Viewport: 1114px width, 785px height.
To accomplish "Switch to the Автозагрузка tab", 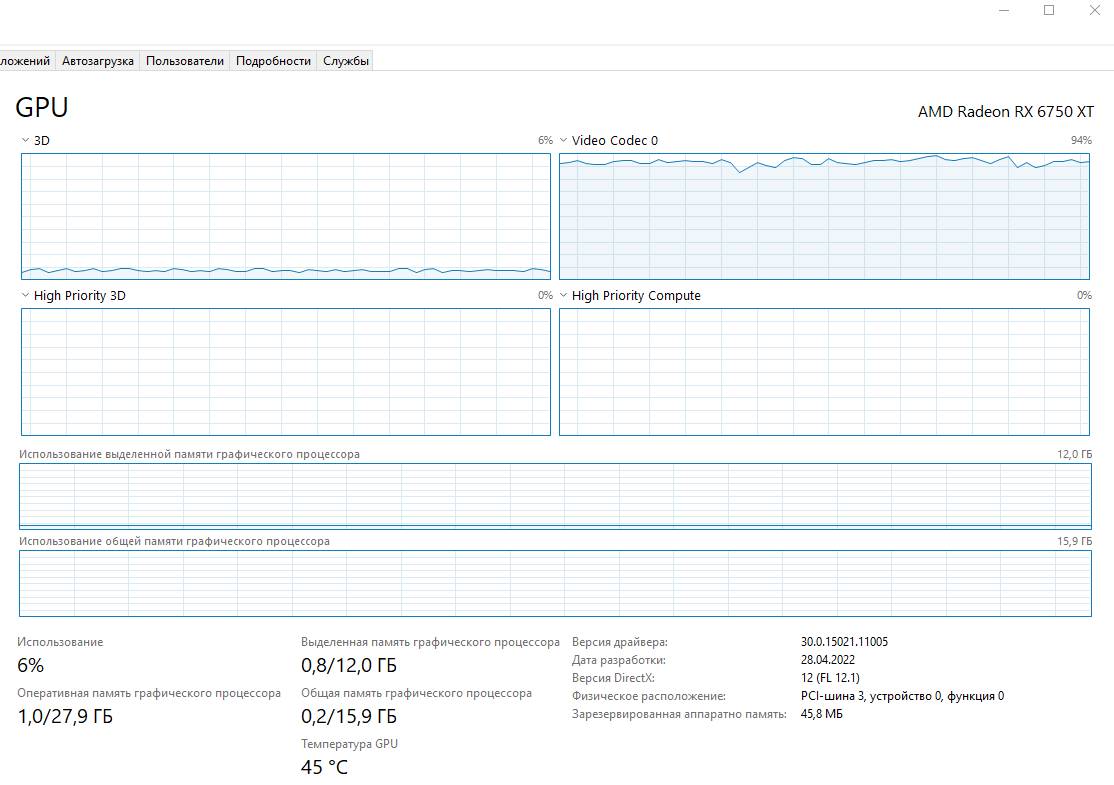I will tap(98, 61).
